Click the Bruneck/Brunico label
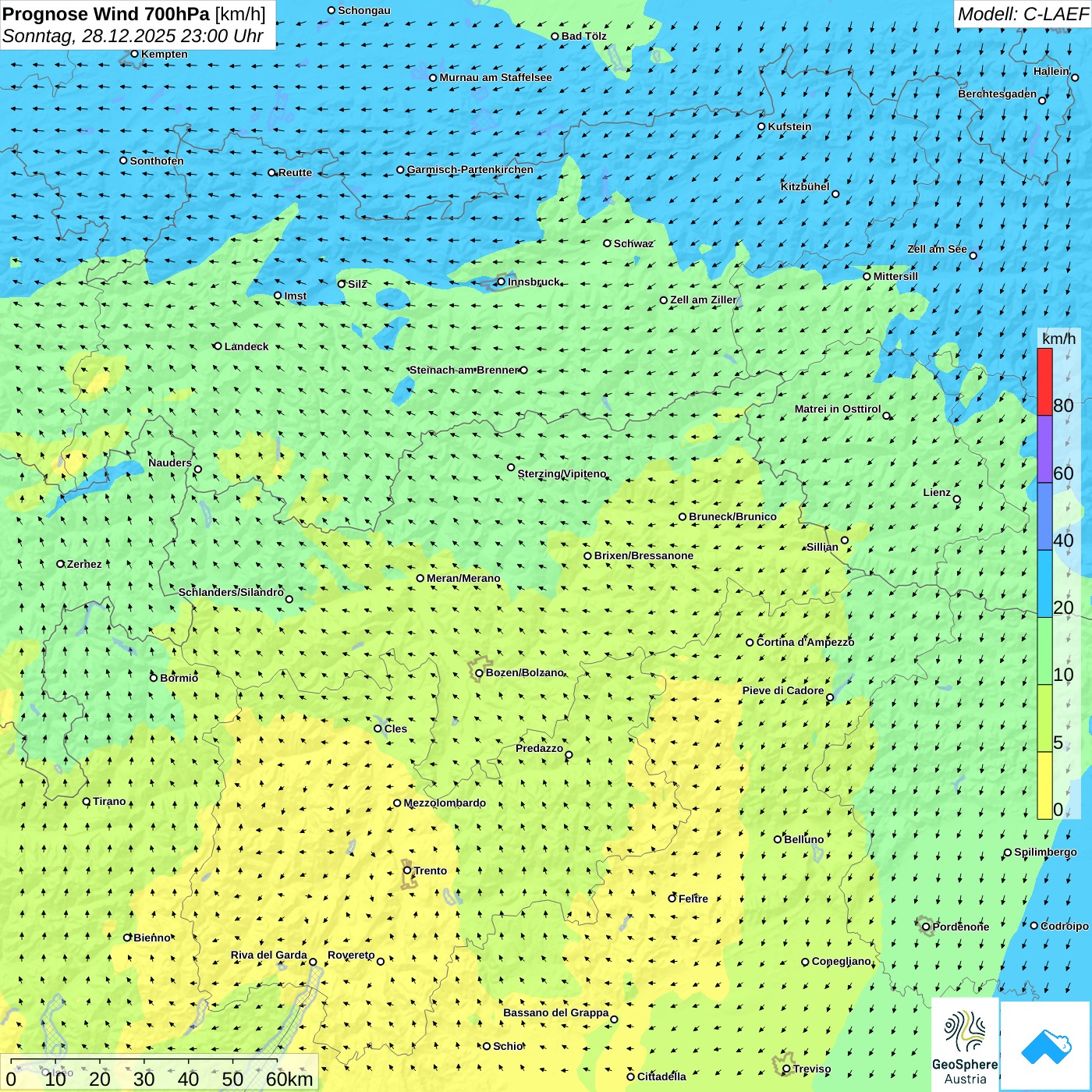The image size is (1092, 1092). point(732,516)
